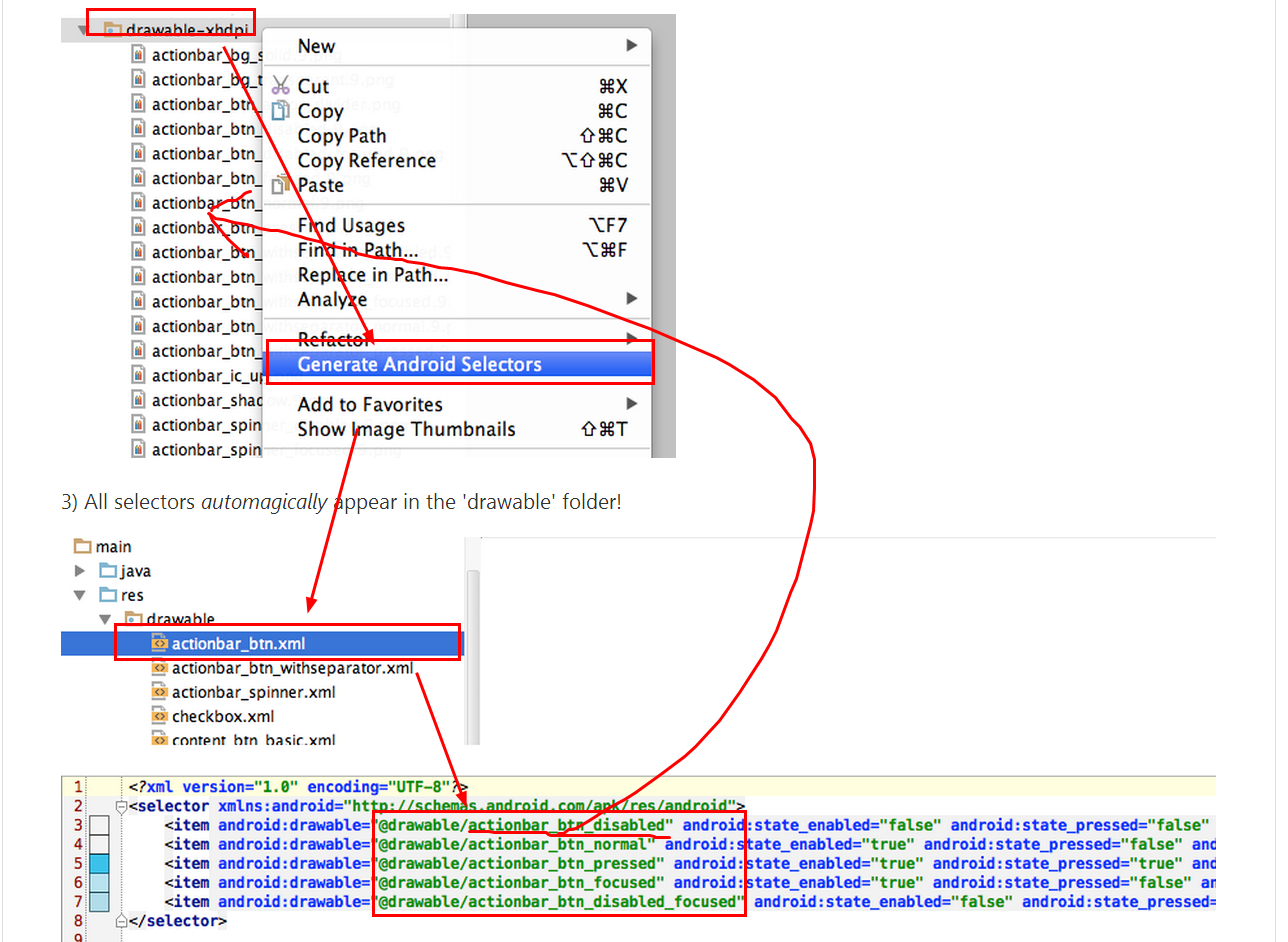Viewport: 1288px width, 942px height.
Task: Click the XML file icon of actionbar_btn.xml
Action: [x=159, y=643]
